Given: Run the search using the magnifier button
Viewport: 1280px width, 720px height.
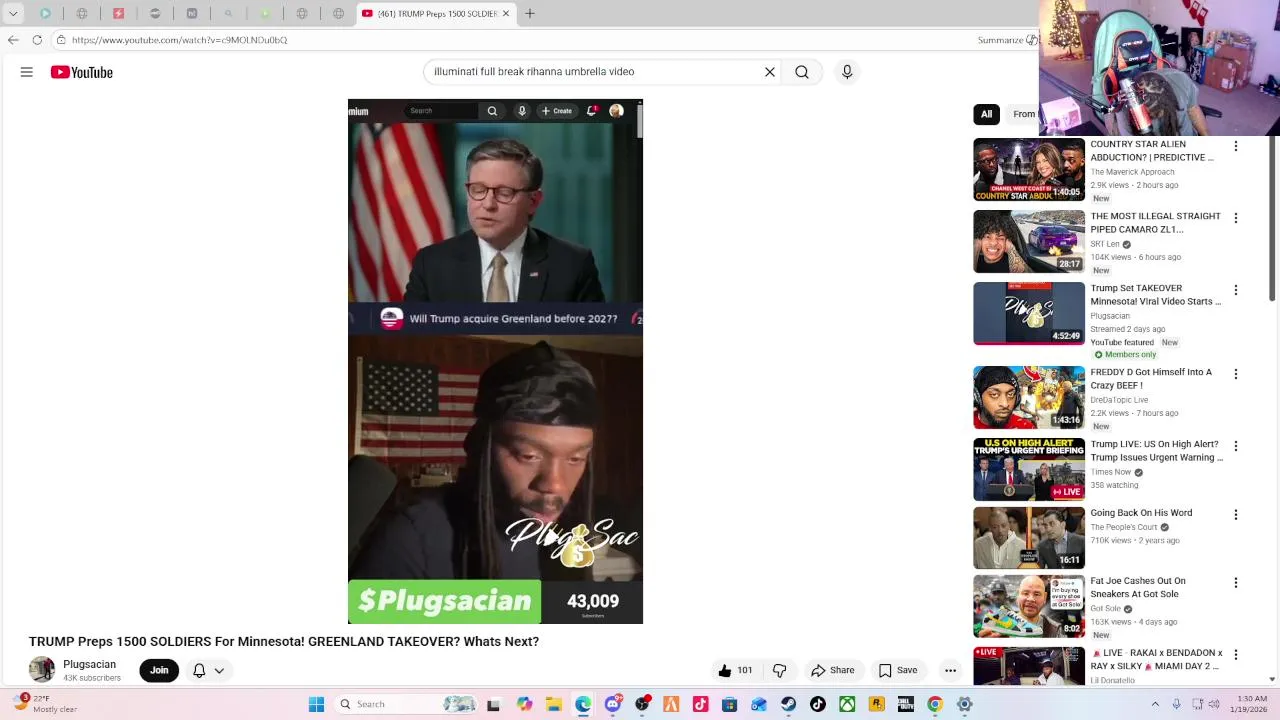Looking at the screenshot, I should click(802, 72).
